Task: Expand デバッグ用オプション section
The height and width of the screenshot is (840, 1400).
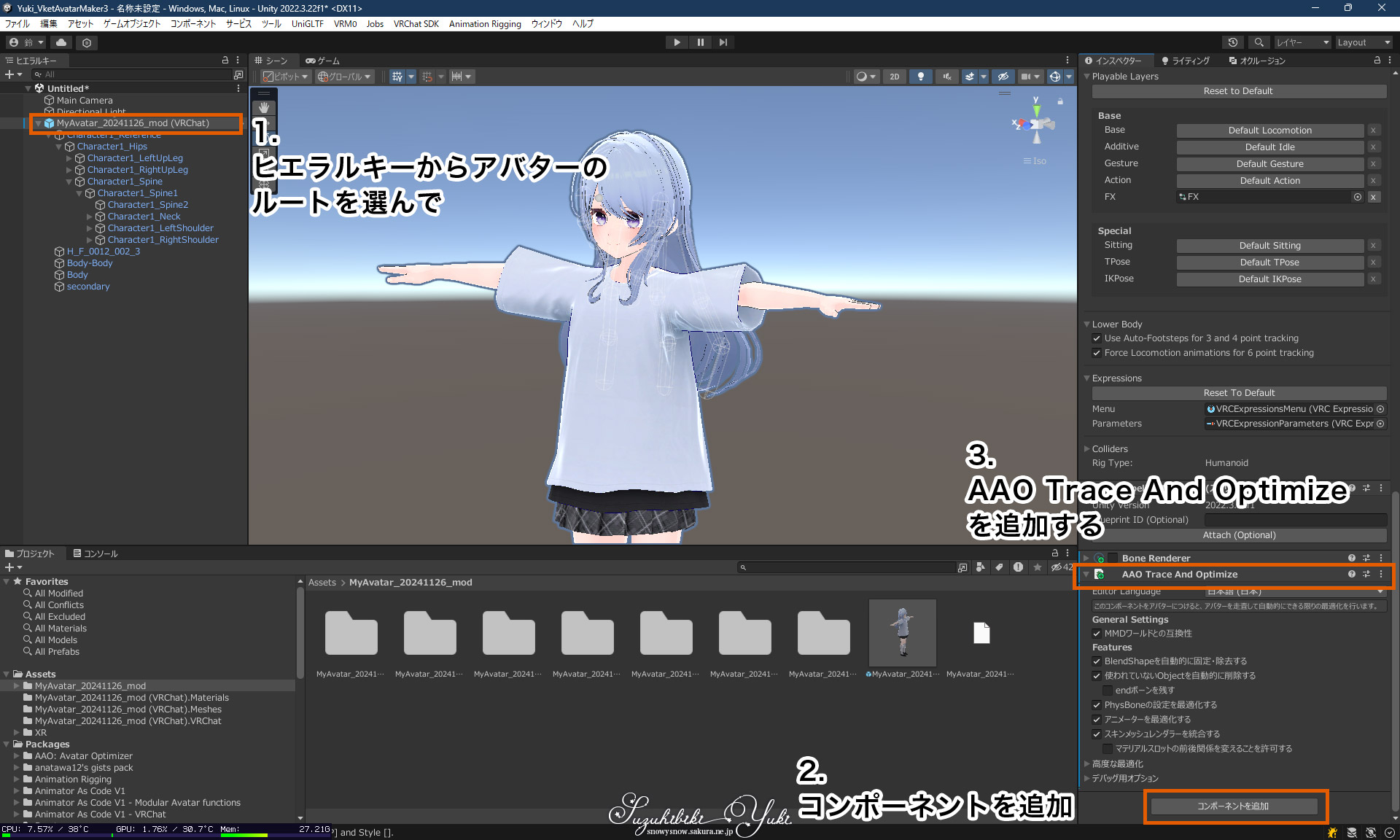Action: (1086, 779)
